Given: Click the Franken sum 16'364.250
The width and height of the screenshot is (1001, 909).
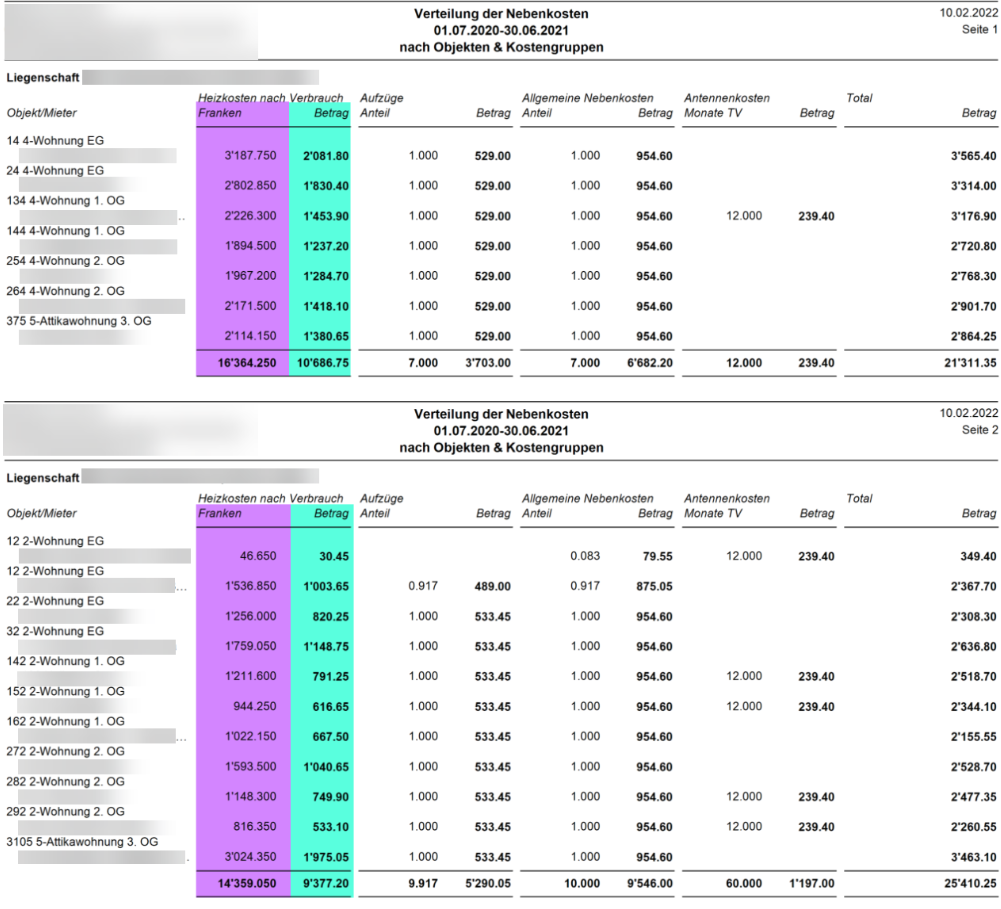Looking at the screenshot, I should click(x=247, y=363).
